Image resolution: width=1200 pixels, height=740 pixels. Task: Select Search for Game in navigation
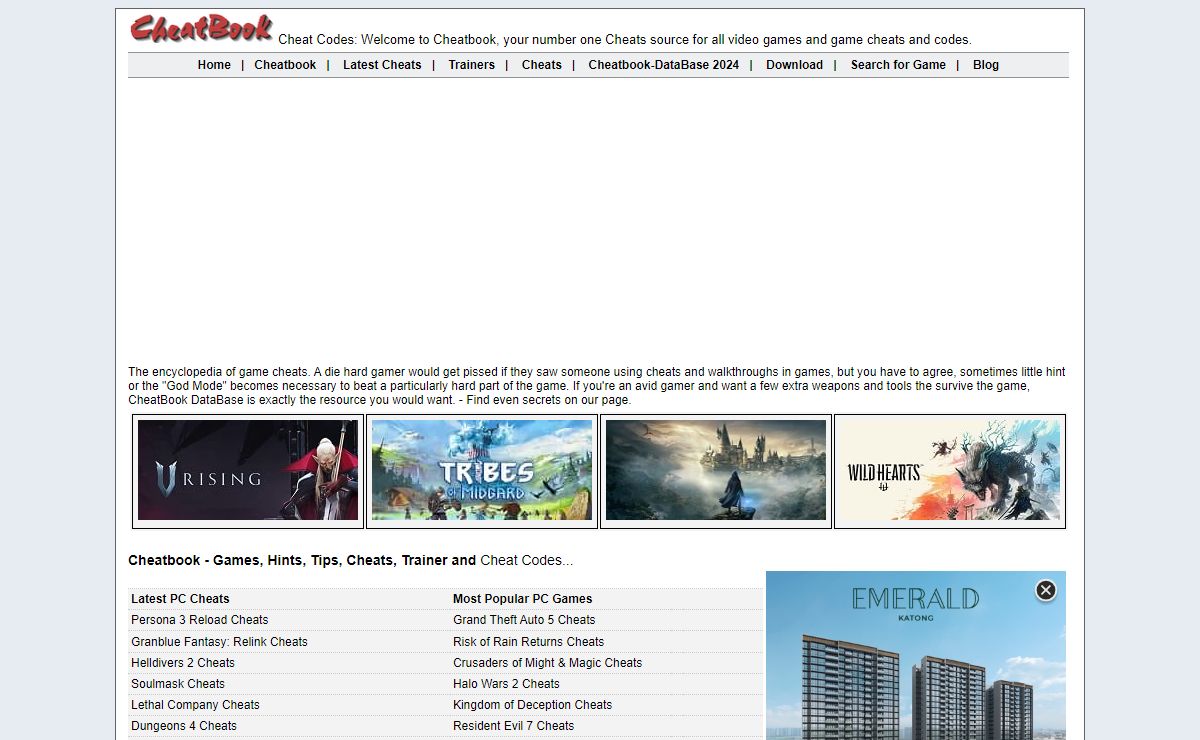click(898, 65)
